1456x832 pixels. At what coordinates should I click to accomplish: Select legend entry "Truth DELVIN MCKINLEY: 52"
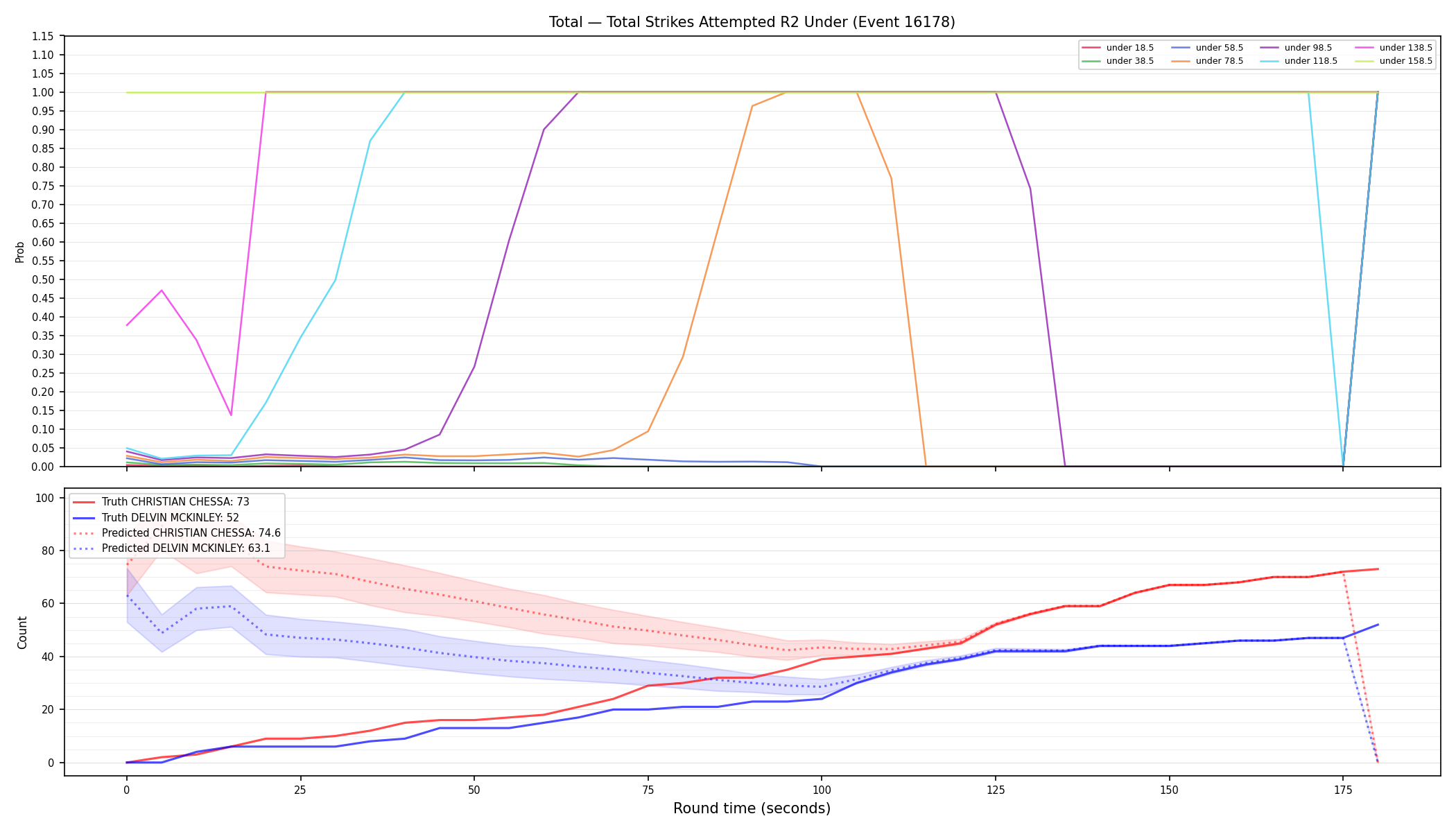171,518
